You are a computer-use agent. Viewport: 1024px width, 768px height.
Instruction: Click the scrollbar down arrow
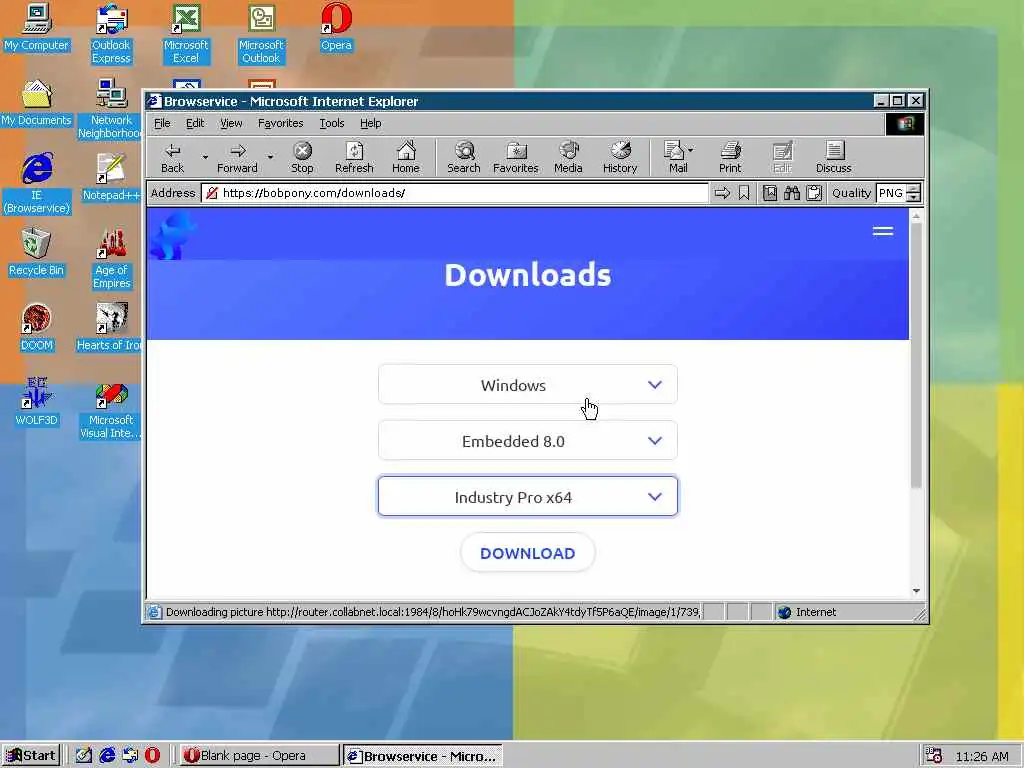(x=916, y=590)
